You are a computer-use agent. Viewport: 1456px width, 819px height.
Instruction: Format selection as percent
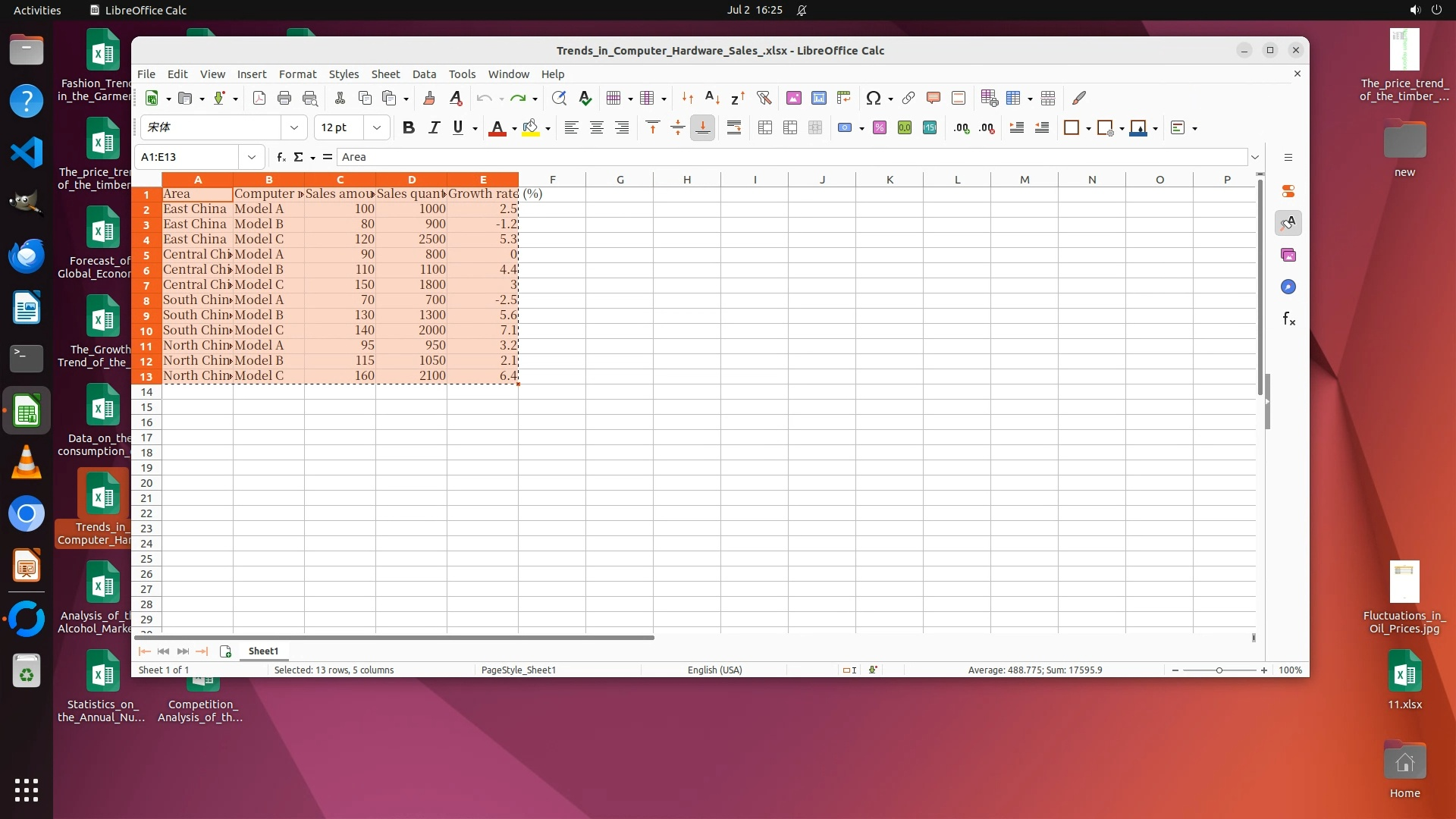pos(880,127)
